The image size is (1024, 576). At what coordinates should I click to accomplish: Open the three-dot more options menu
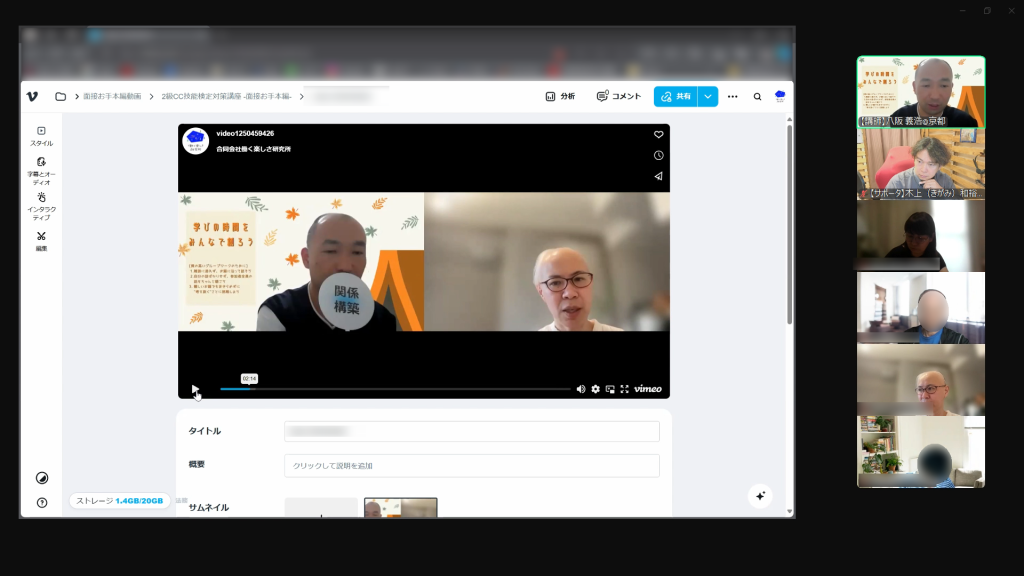click(x=733, y=97)
